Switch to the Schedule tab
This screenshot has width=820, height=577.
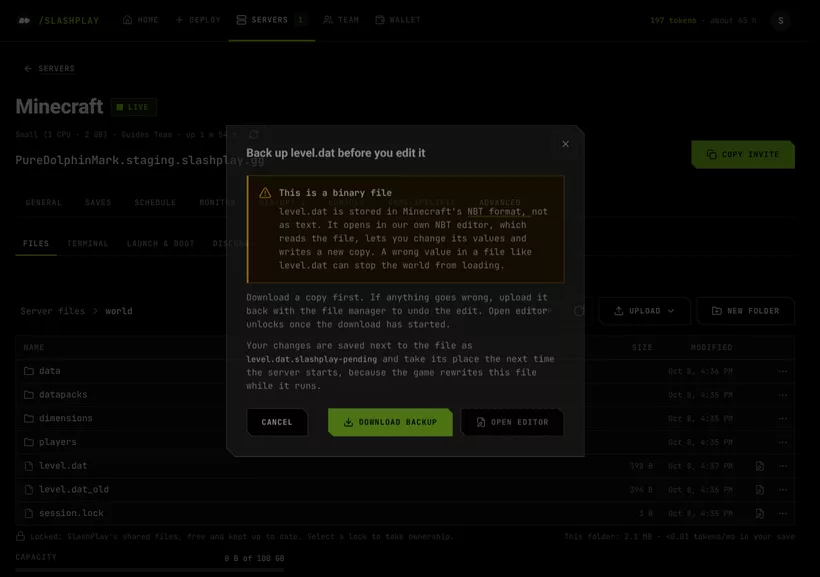[155, 202]
